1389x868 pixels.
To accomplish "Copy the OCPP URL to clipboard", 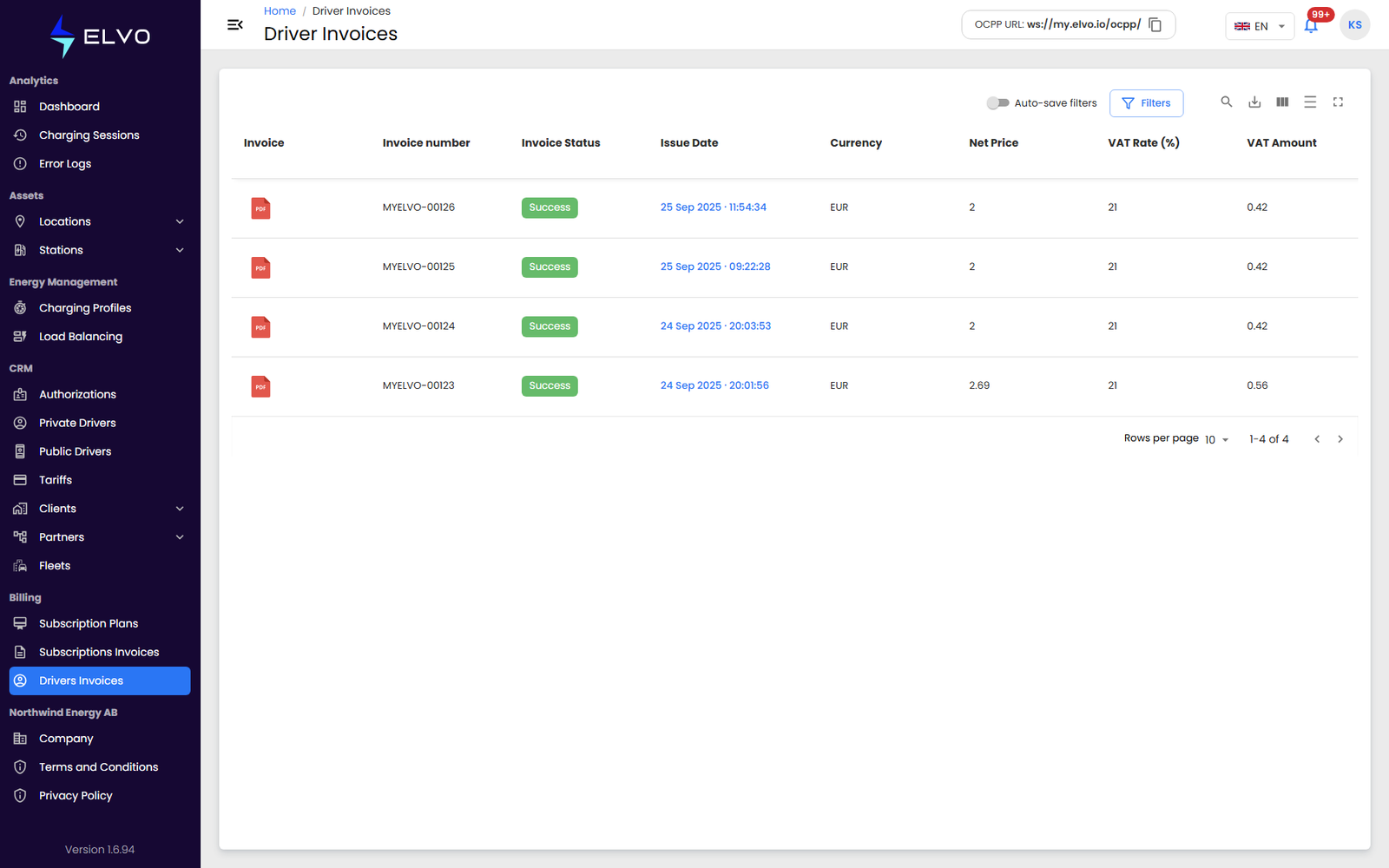I will pos(1155,25).
